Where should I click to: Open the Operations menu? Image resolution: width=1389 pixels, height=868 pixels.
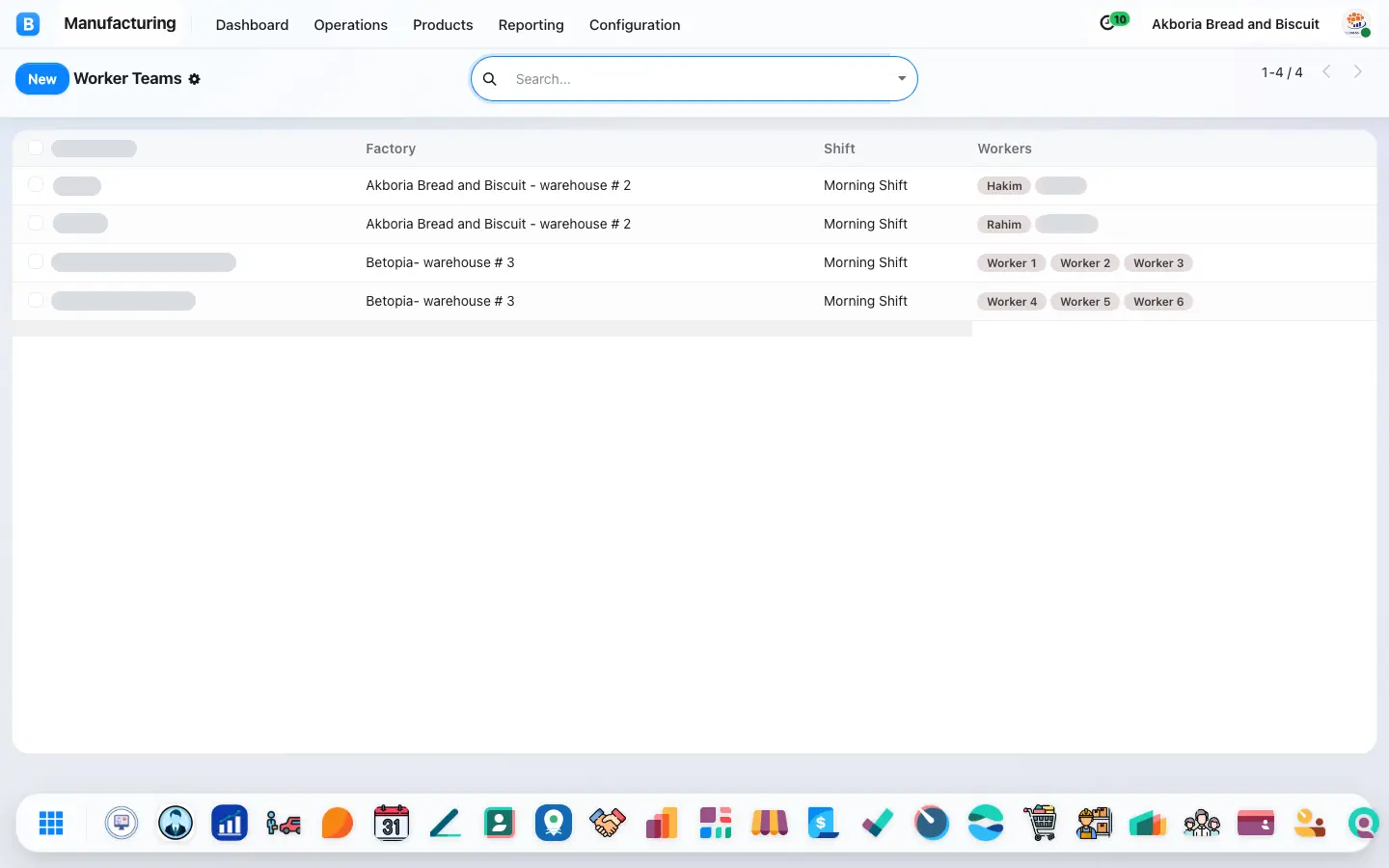tap(350, 25)
